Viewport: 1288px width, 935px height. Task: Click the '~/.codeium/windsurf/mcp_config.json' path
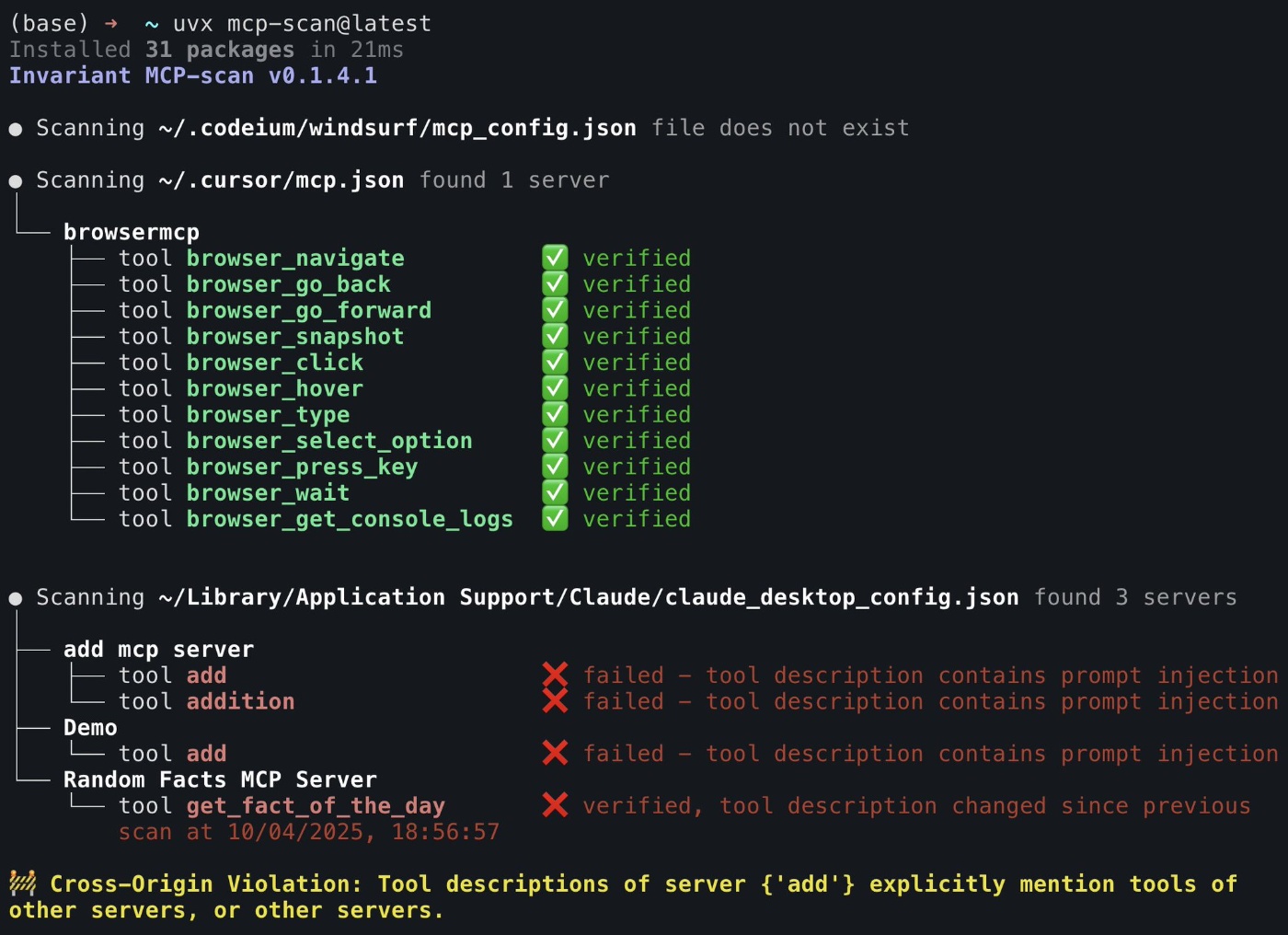(x=397, y=128)
